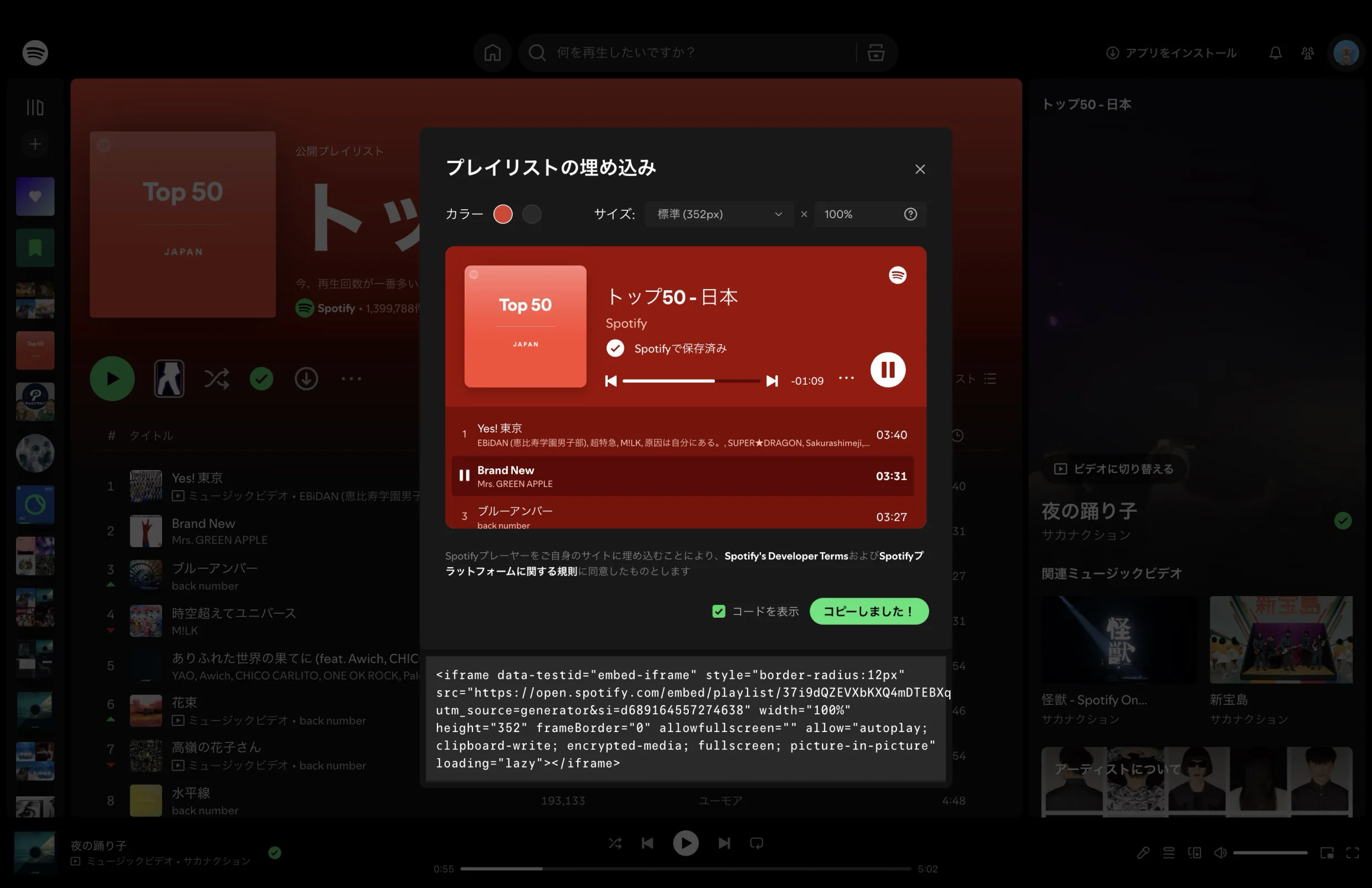
Task: Click the Spotify logo in top-left corner
Action: click(35, 53)
